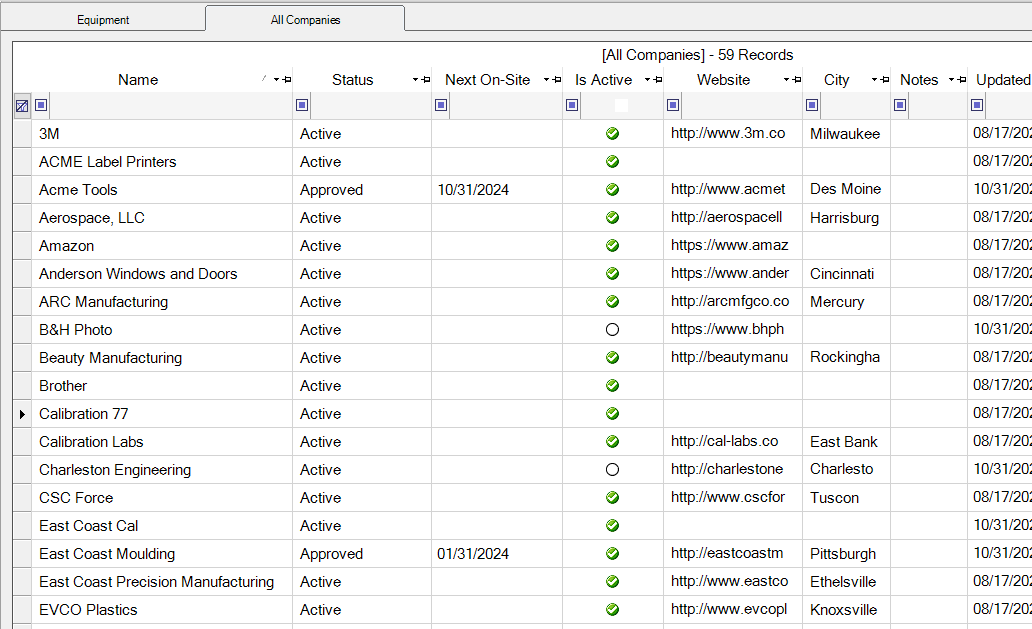Toggle Is Active for Amazon
The image size is (1032, 629).
pyautogui.click(x=612, y=245)
